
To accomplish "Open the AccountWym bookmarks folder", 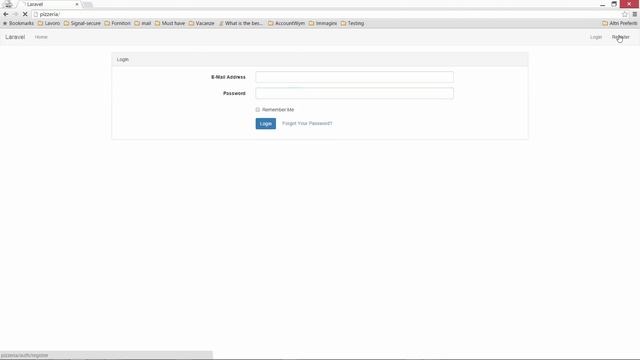I will point(287,23).
